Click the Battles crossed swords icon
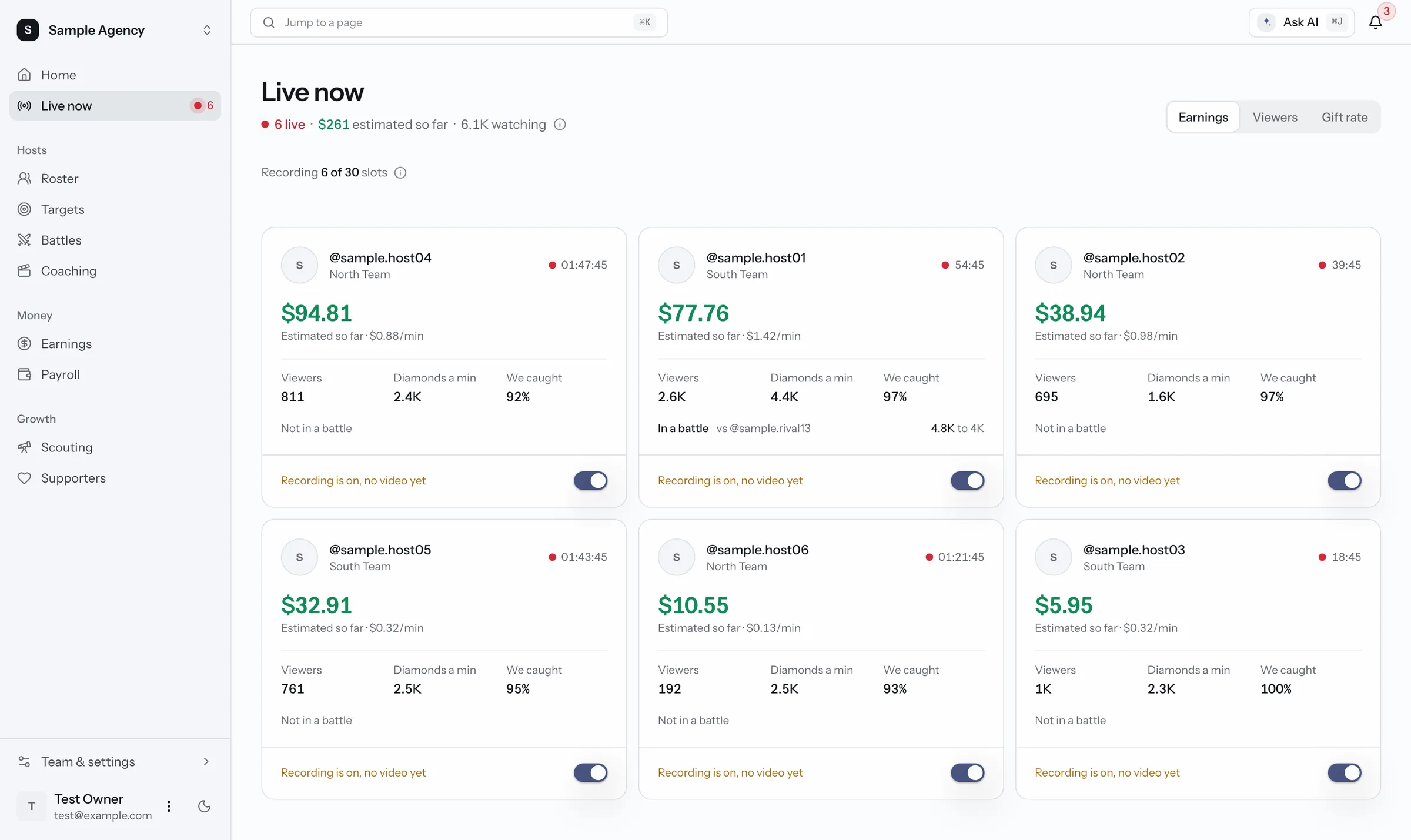The image size is (1411, 840). click(24, 240)
